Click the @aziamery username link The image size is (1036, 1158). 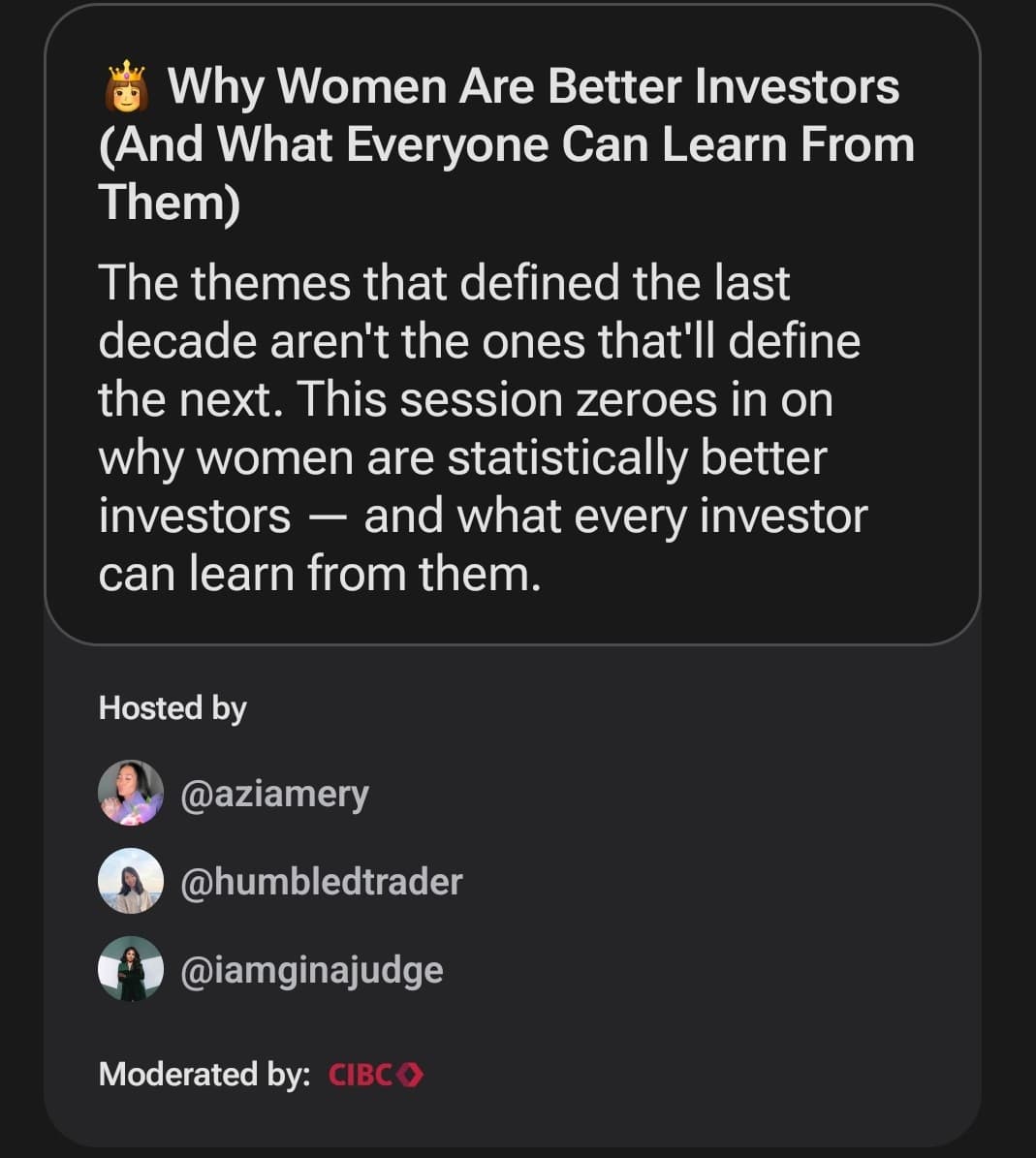tap(274, 795)
